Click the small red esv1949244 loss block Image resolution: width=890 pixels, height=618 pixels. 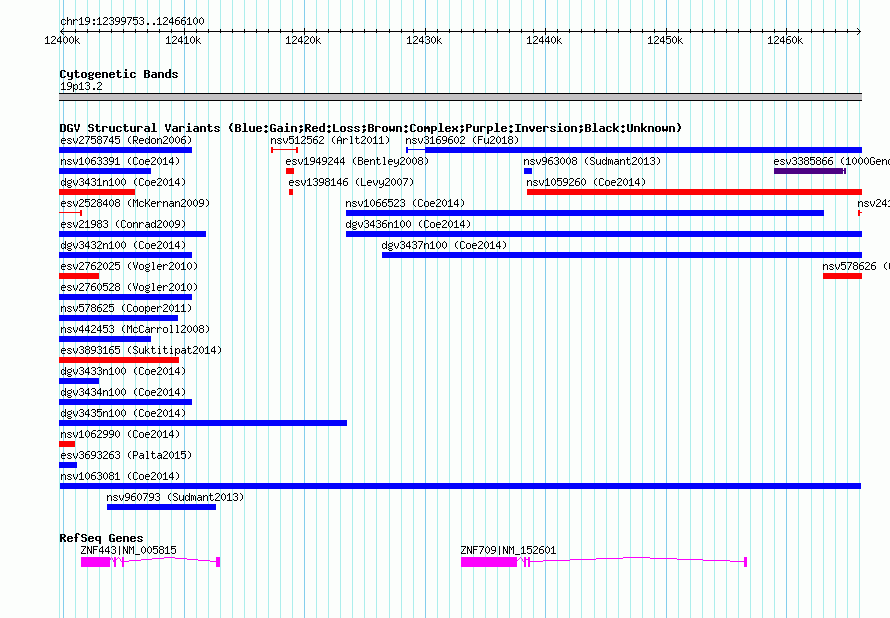click(290, 171)
